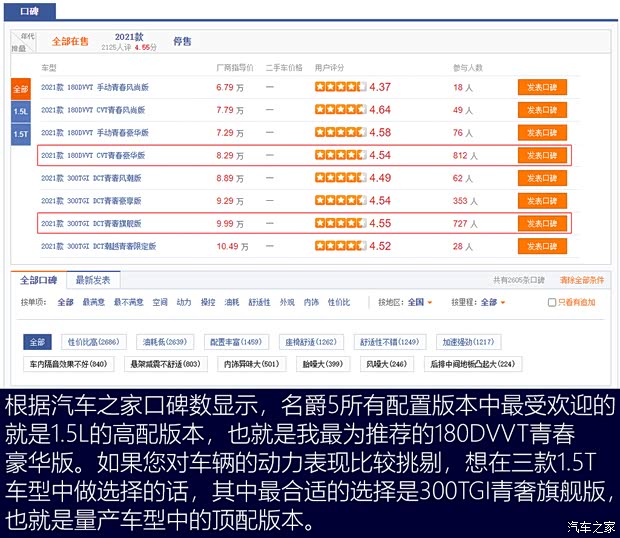This screenshot has height=538, width=620.
Task: Filter by 1.5L displacement
Action: click(x=21, y=111)
